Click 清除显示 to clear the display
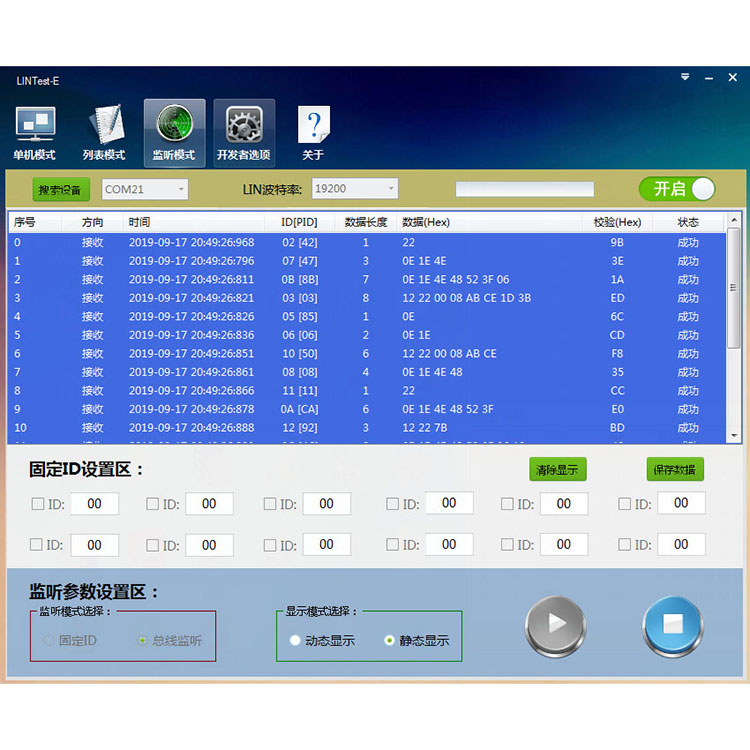The width and height of the screenshot is (750, 750). [x=557, y=470]
